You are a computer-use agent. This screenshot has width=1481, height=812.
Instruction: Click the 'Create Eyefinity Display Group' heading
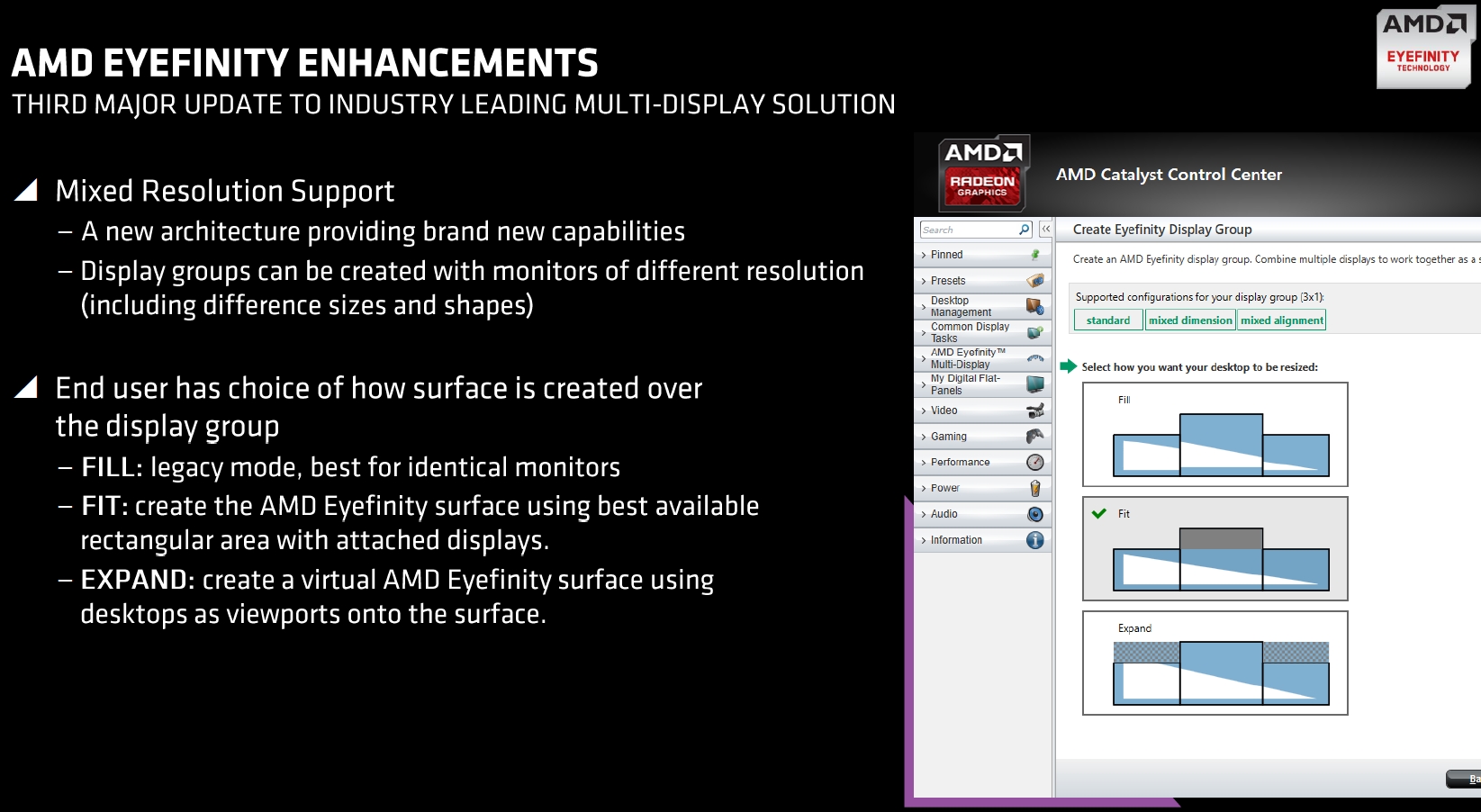click(x=1162, y=230)
